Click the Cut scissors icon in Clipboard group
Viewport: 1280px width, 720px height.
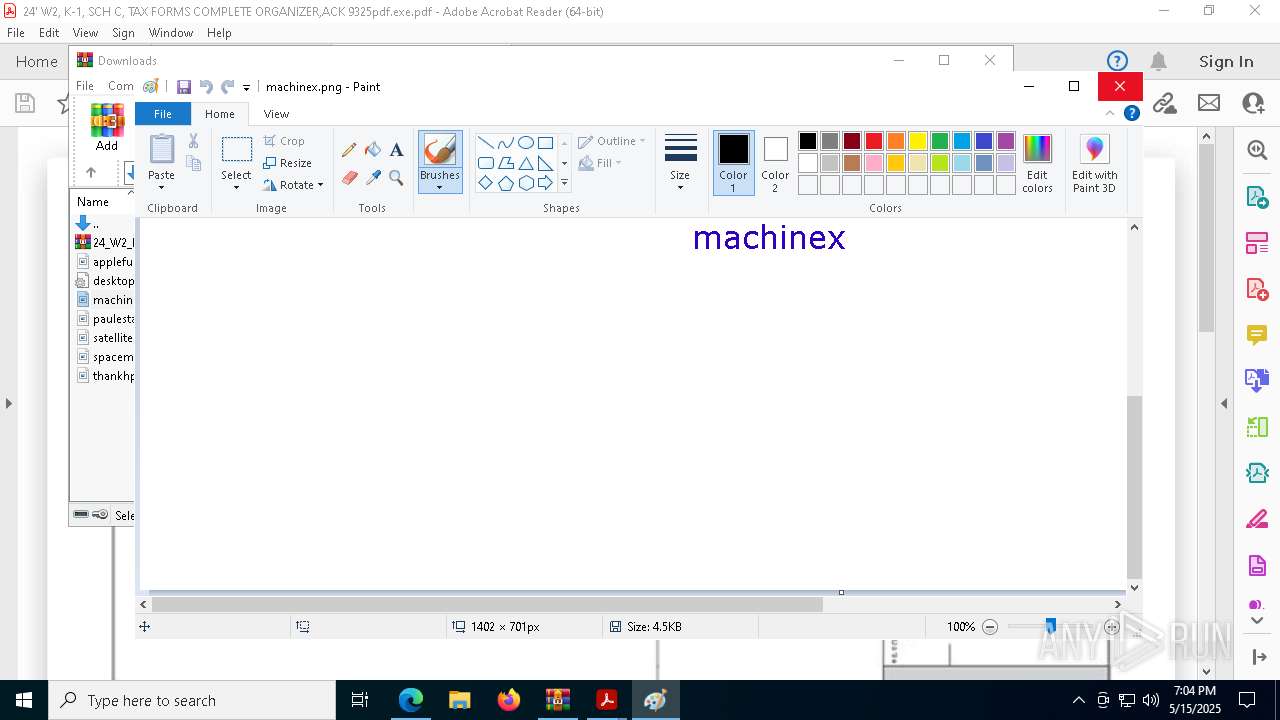193,141
